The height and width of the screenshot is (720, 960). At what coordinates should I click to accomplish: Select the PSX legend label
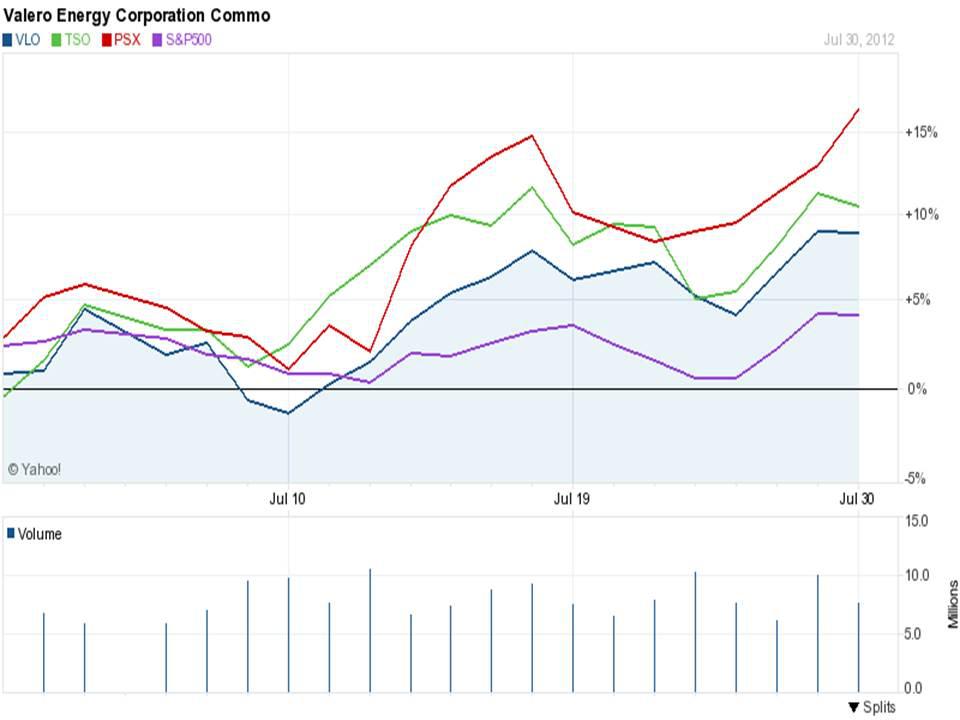click(x=127, y=40)
